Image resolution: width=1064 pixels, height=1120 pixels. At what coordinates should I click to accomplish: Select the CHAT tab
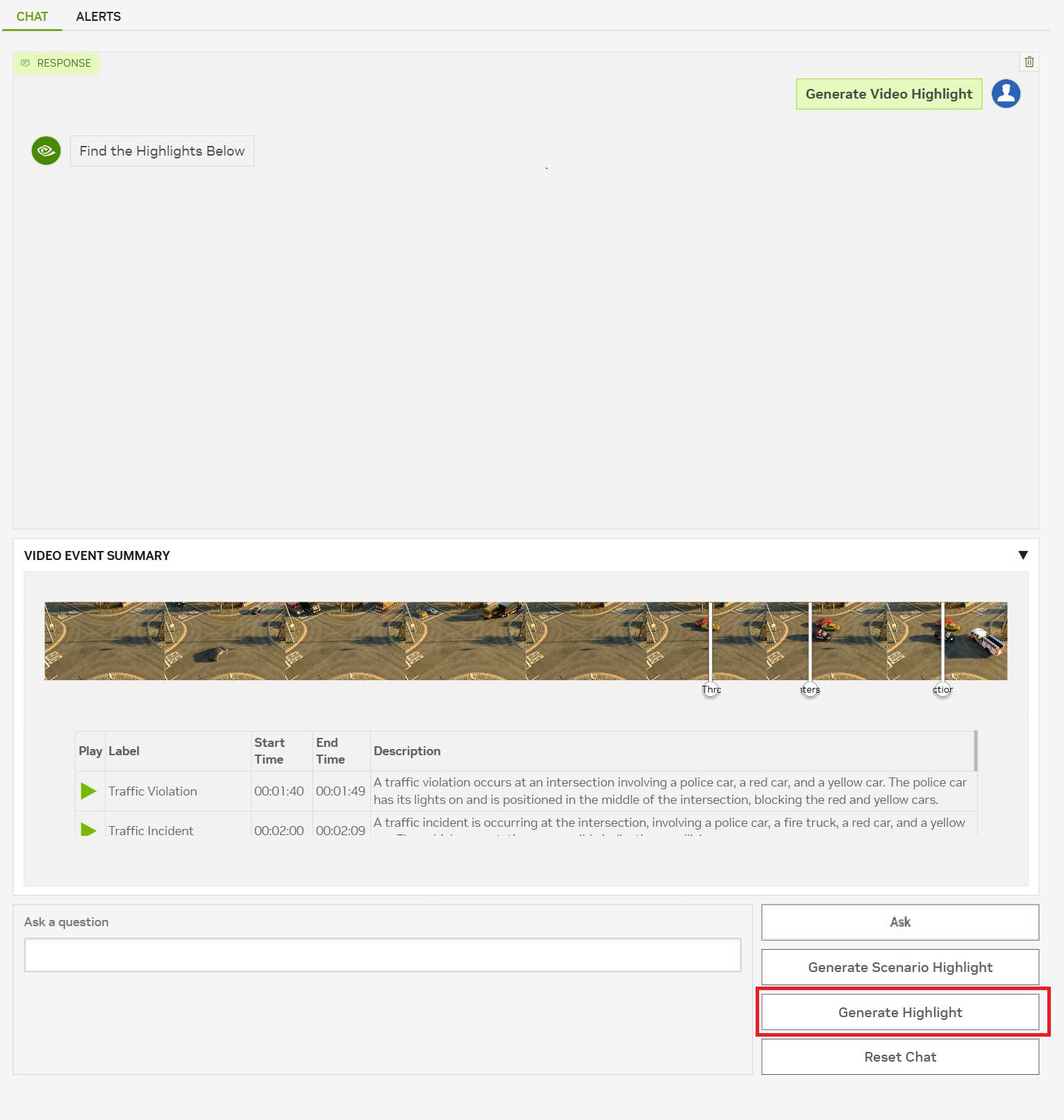(32, 17)
